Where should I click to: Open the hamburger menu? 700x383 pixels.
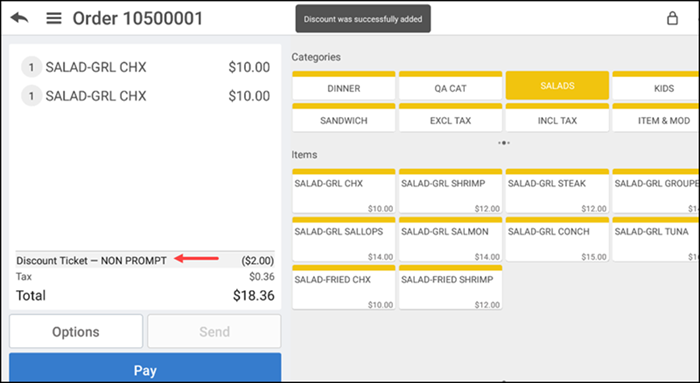[54, 18]
